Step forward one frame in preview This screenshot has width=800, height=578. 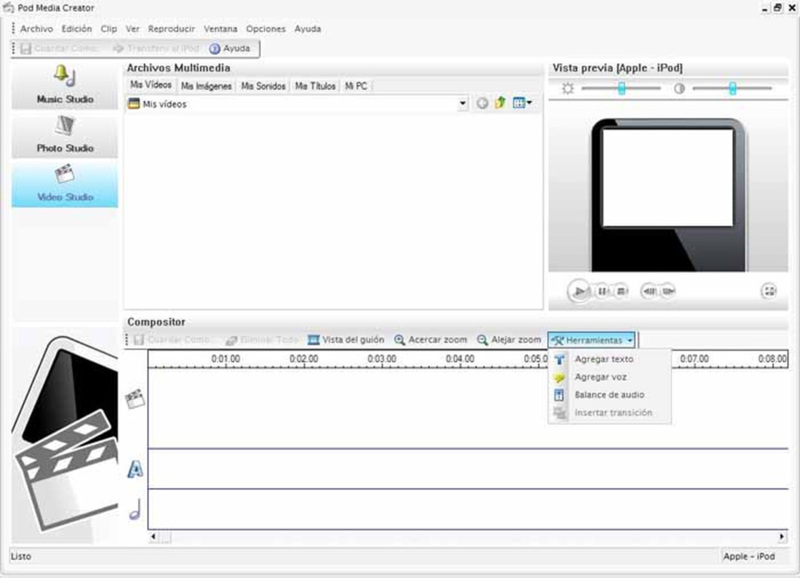tap(668, 291)
